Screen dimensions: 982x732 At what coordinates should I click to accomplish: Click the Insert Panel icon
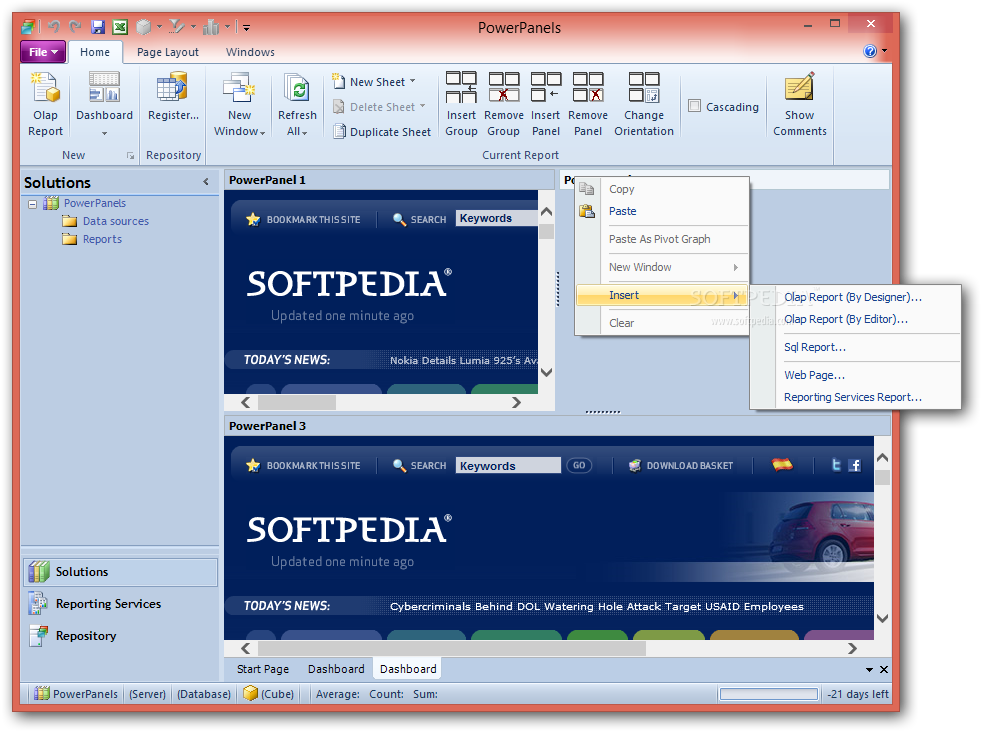pos(545,87)
